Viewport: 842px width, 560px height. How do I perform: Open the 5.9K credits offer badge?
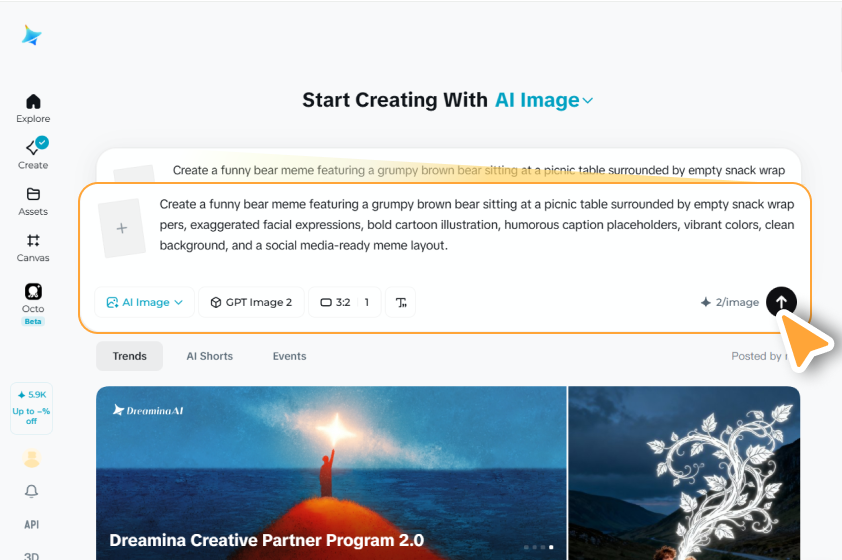[32, 408]
